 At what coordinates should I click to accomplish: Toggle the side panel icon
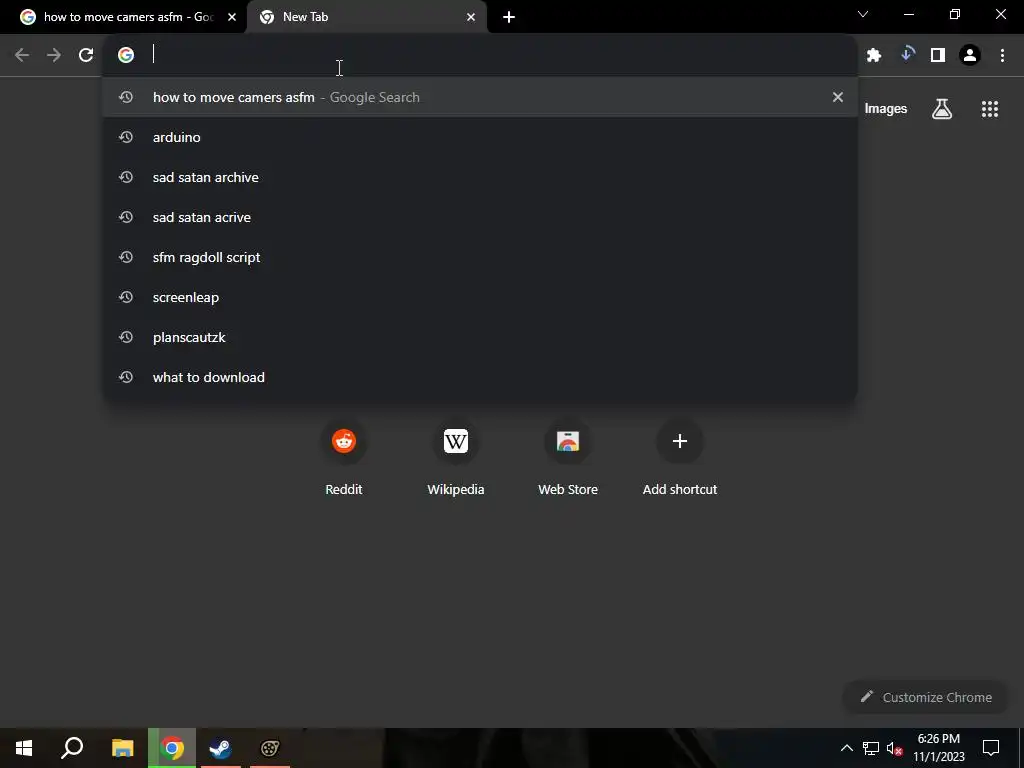pos(938,56)
